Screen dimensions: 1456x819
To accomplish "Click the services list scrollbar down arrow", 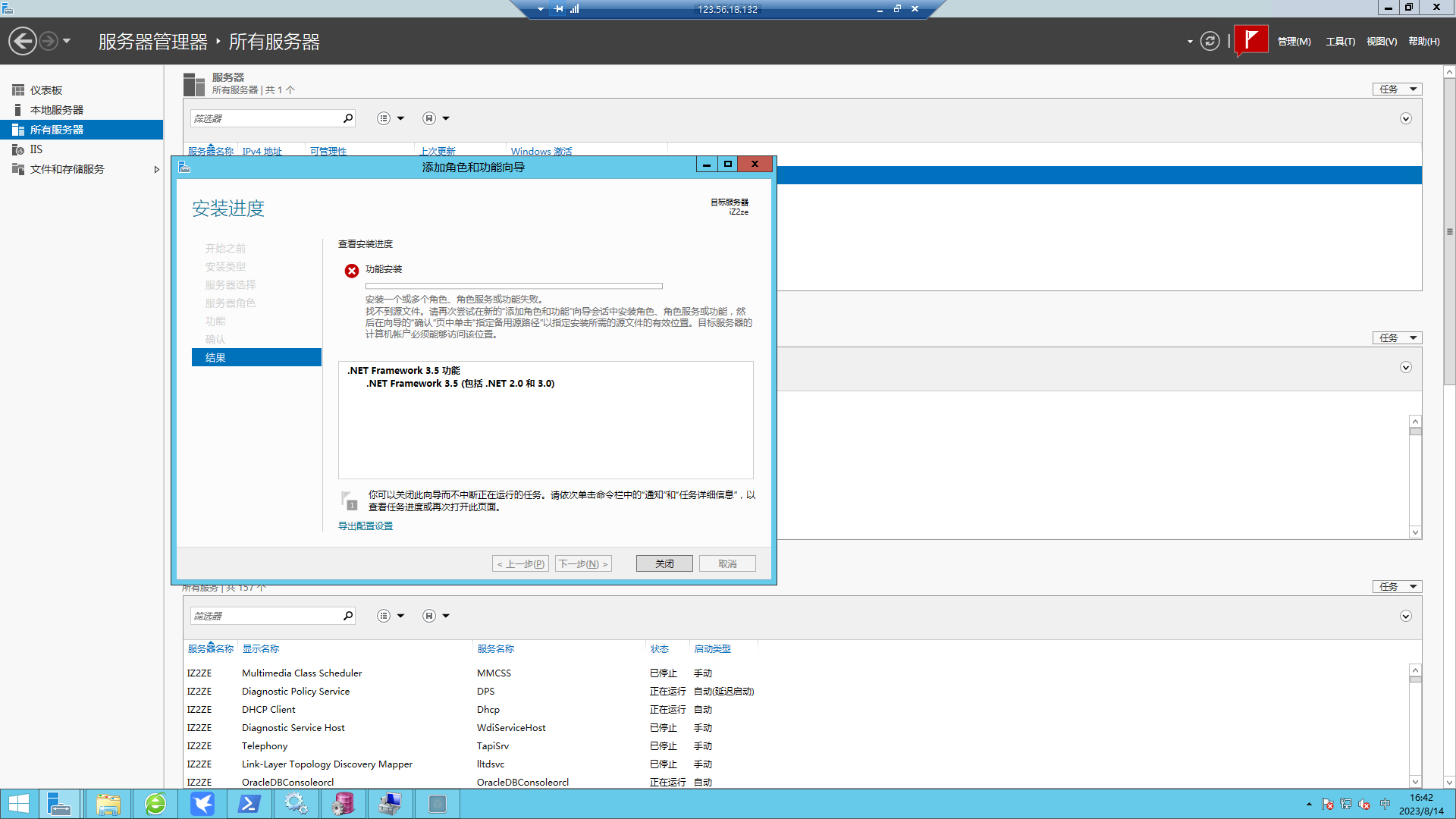I will click(x=1415, y=782).
